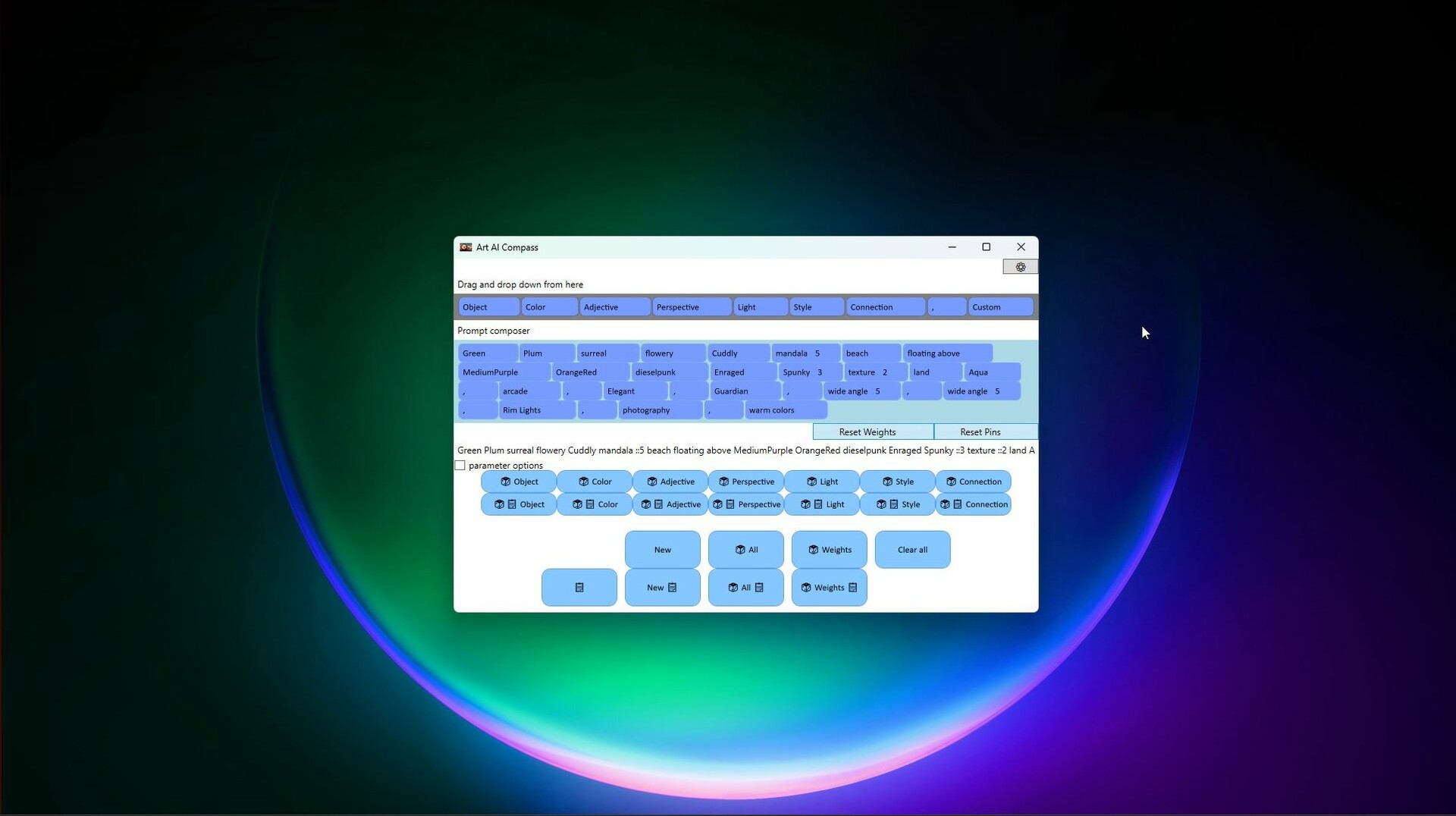1456x816 pixels.
Task: Enable the parameter options checkbox
Action: [460, 466]
